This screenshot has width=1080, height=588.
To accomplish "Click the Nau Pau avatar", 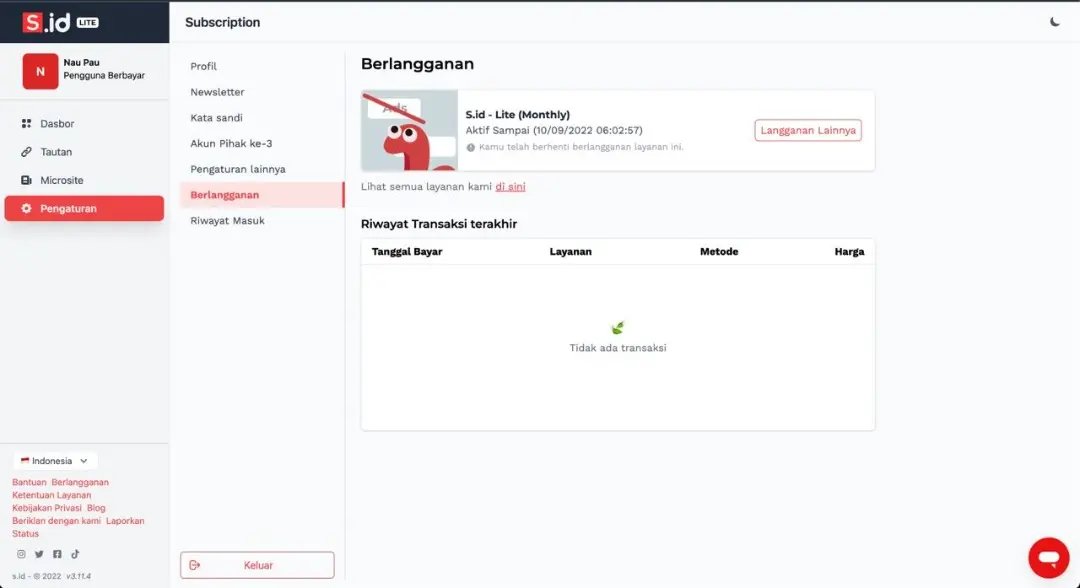I will pyautogui.click(x=40, y=71).
